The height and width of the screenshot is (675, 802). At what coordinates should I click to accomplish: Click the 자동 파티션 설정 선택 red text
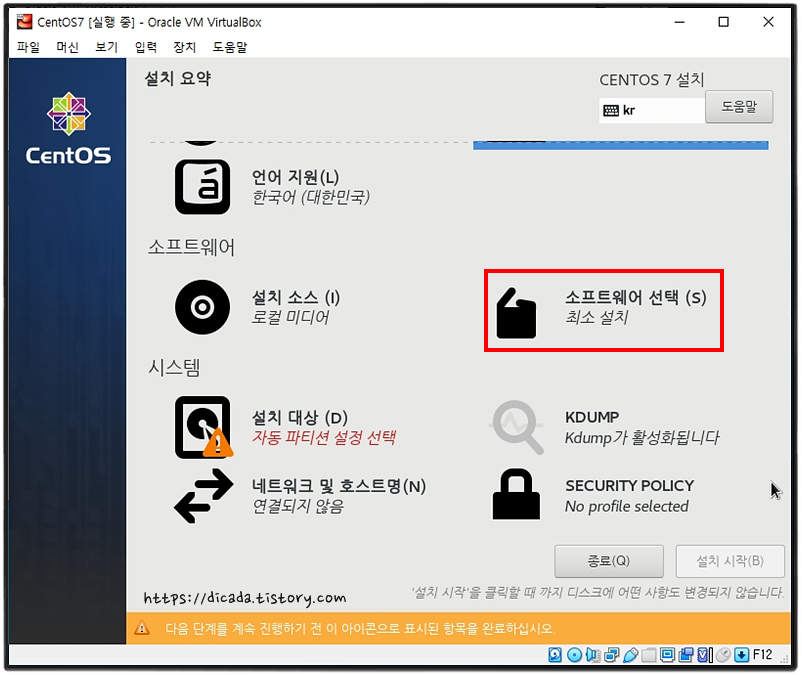point(324,438)
